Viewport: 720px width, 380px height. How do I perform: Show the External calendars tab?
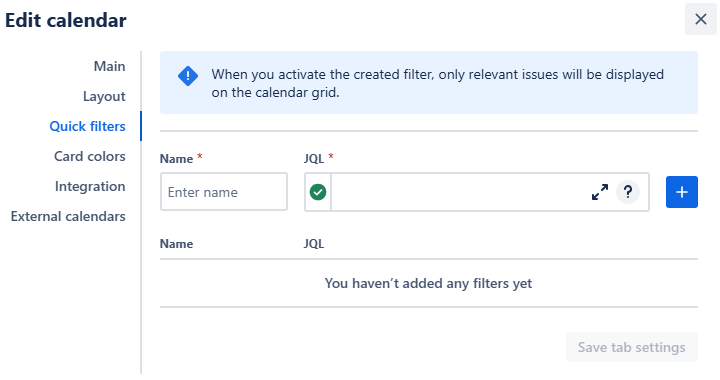(x=68, y=216)
